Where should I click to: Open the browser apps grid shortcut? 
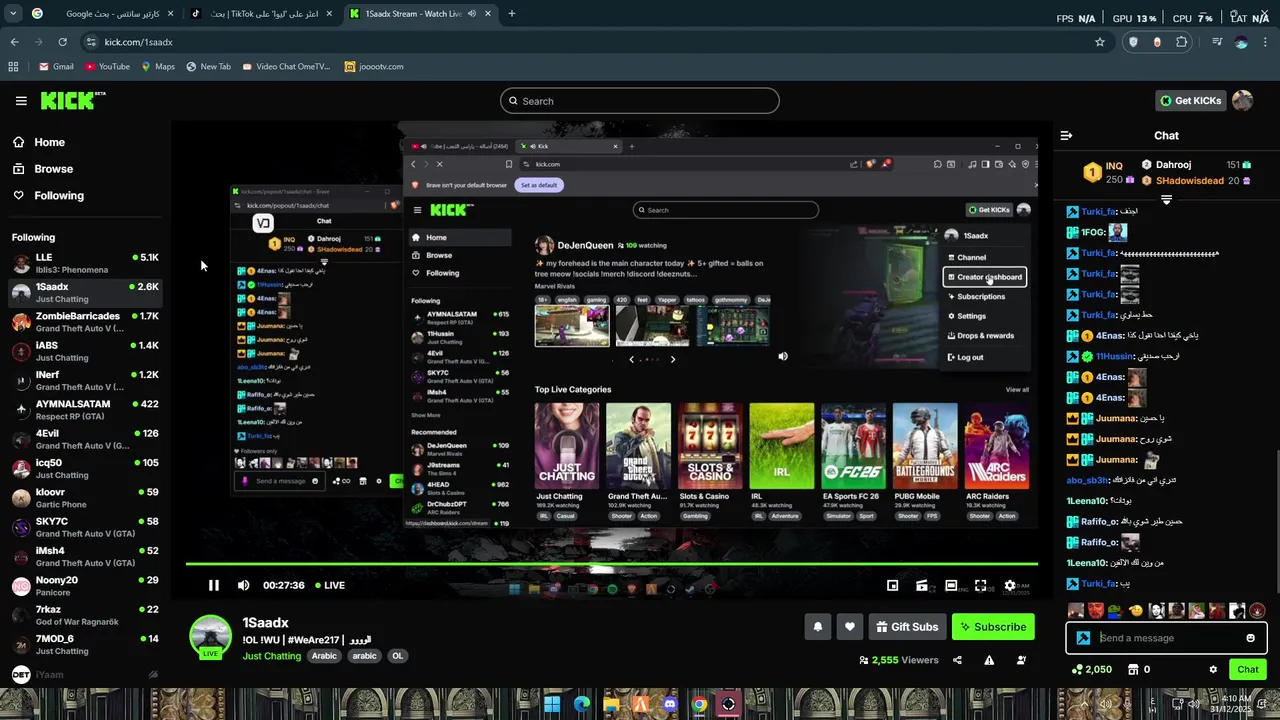pos(13,67)
